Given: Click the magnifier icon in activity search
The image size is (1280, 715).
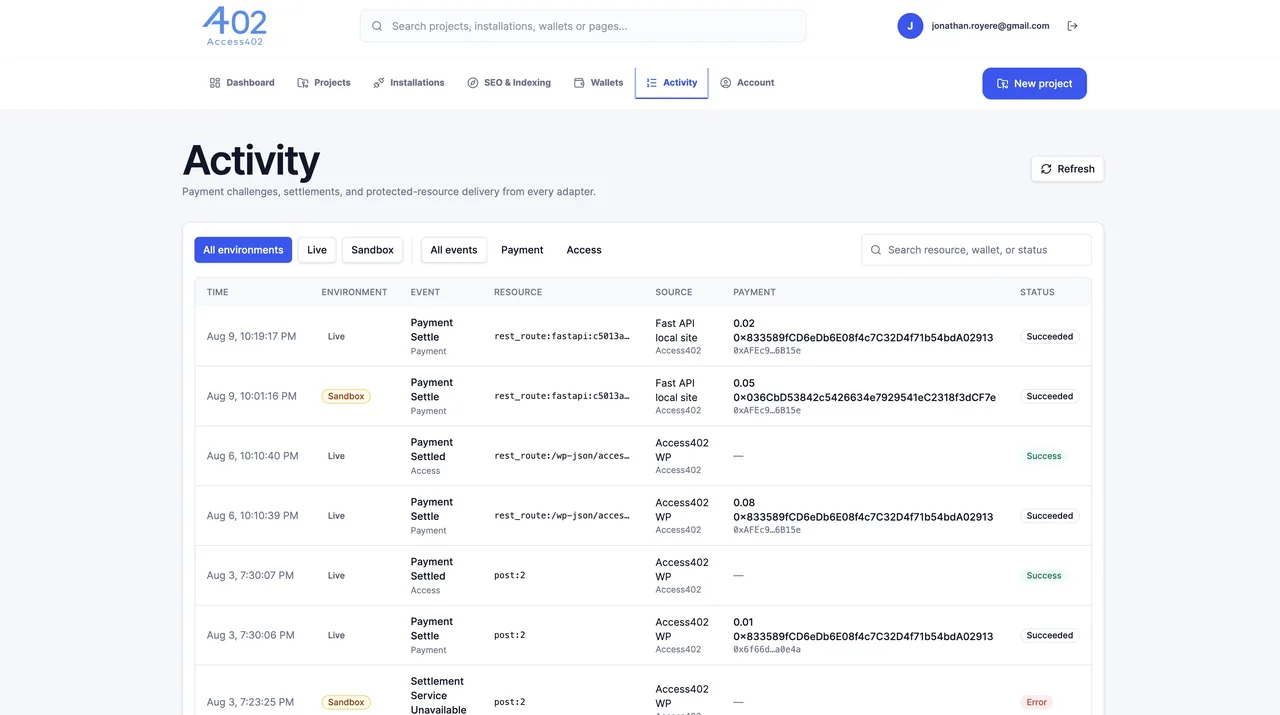Looking at the screenshot, I should [876, 250].
